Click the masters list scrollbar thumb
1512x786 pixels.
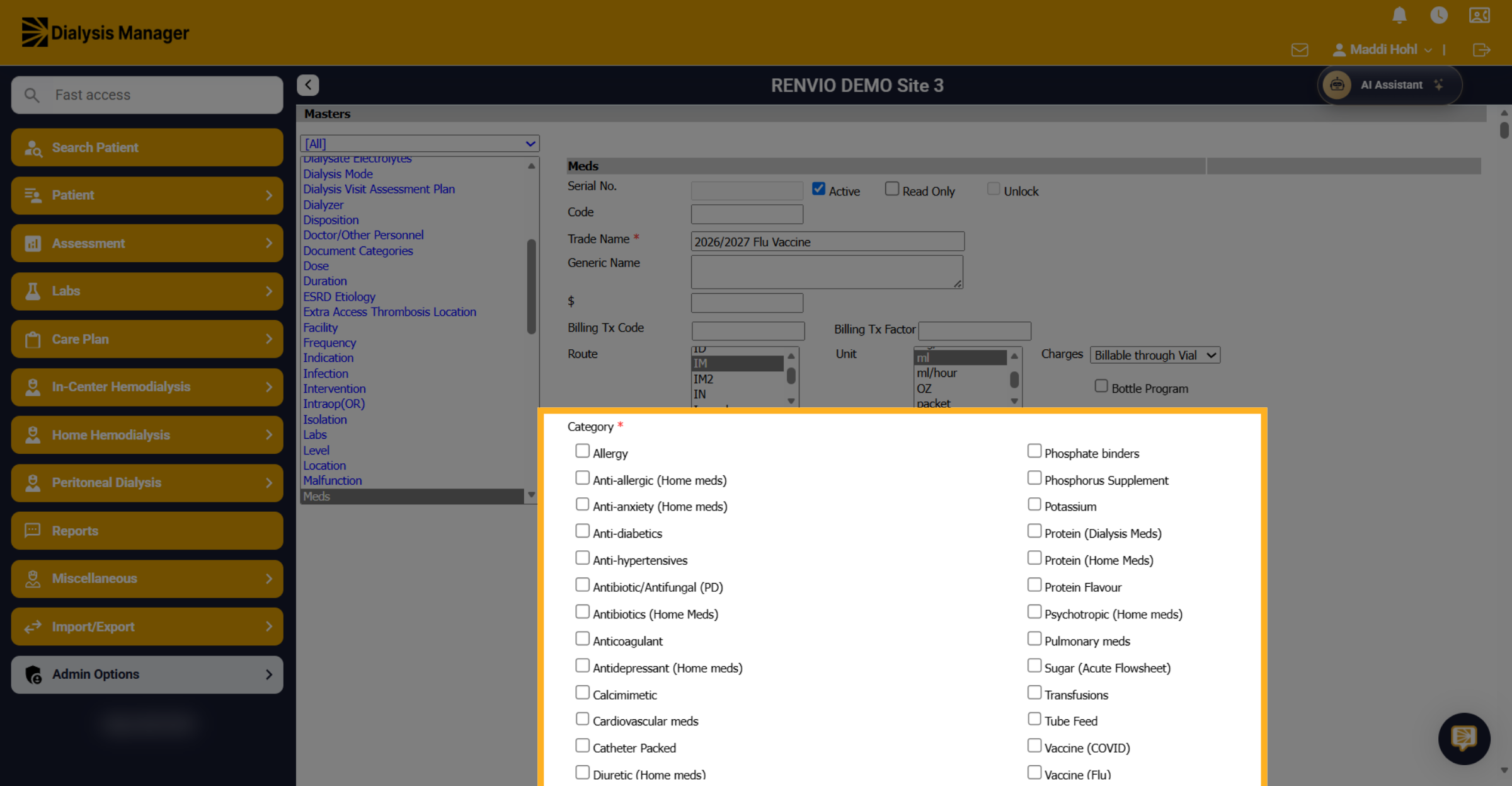pos(531,286)
